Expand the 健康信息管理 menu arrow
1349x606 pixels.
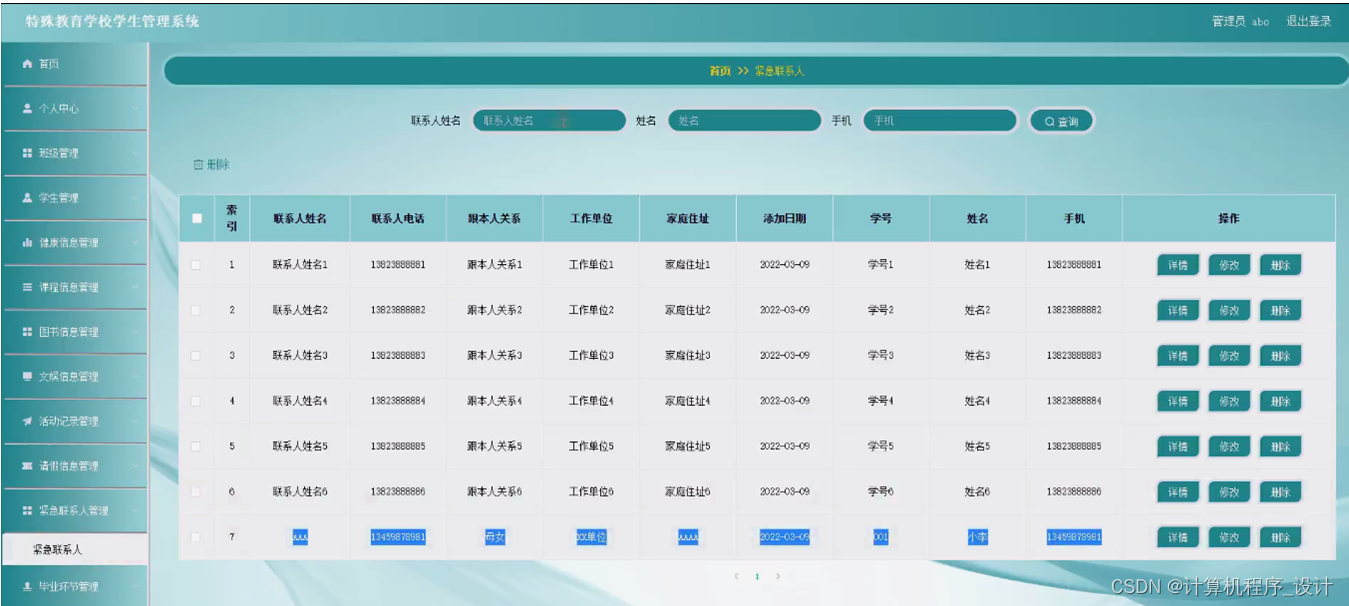coord(134,243)
